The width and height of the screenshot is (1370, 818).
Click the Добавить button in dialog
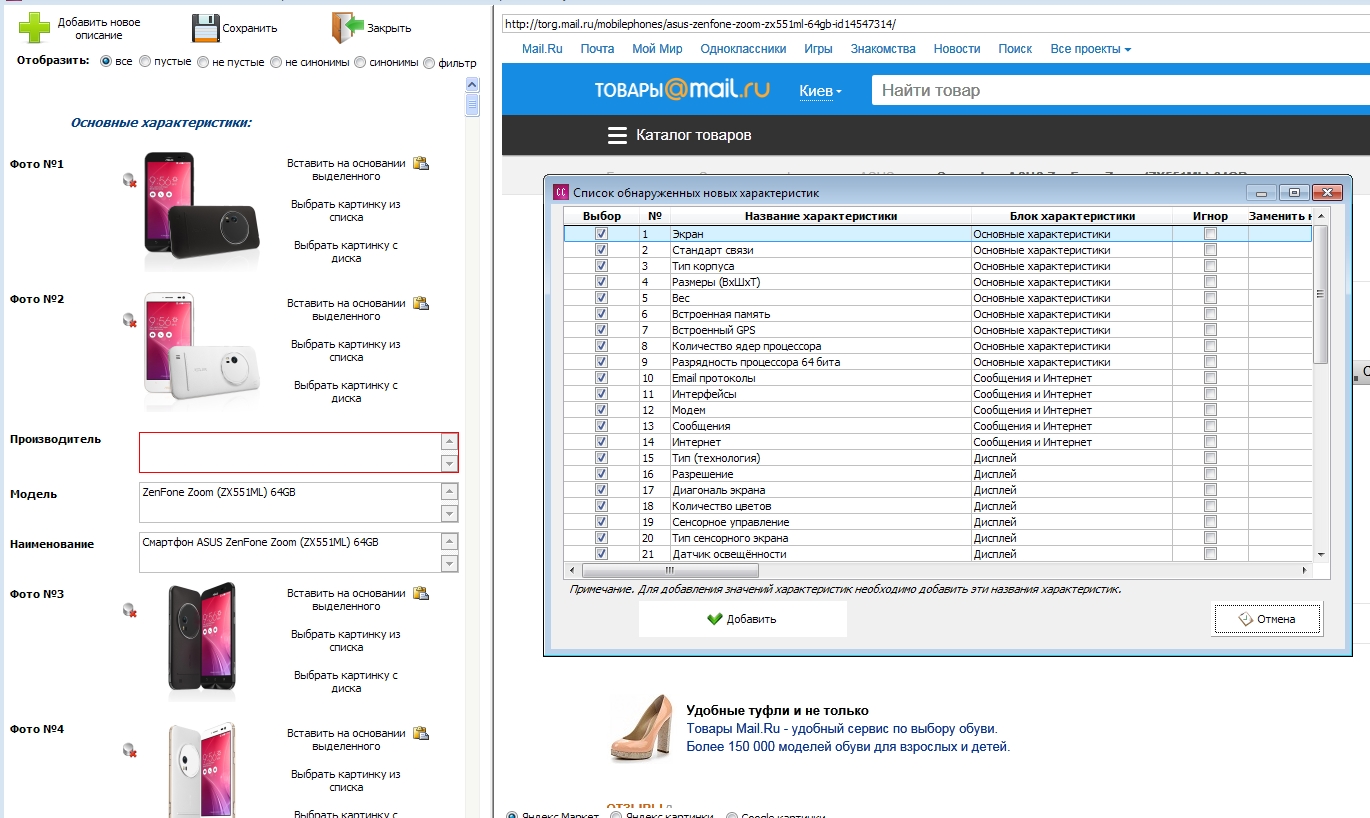click(743, 619)
